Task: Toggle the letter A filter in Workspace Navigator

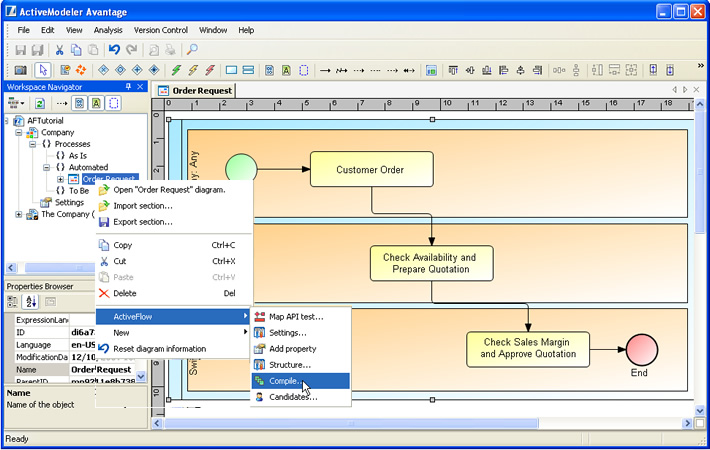Action: point(96,104)
